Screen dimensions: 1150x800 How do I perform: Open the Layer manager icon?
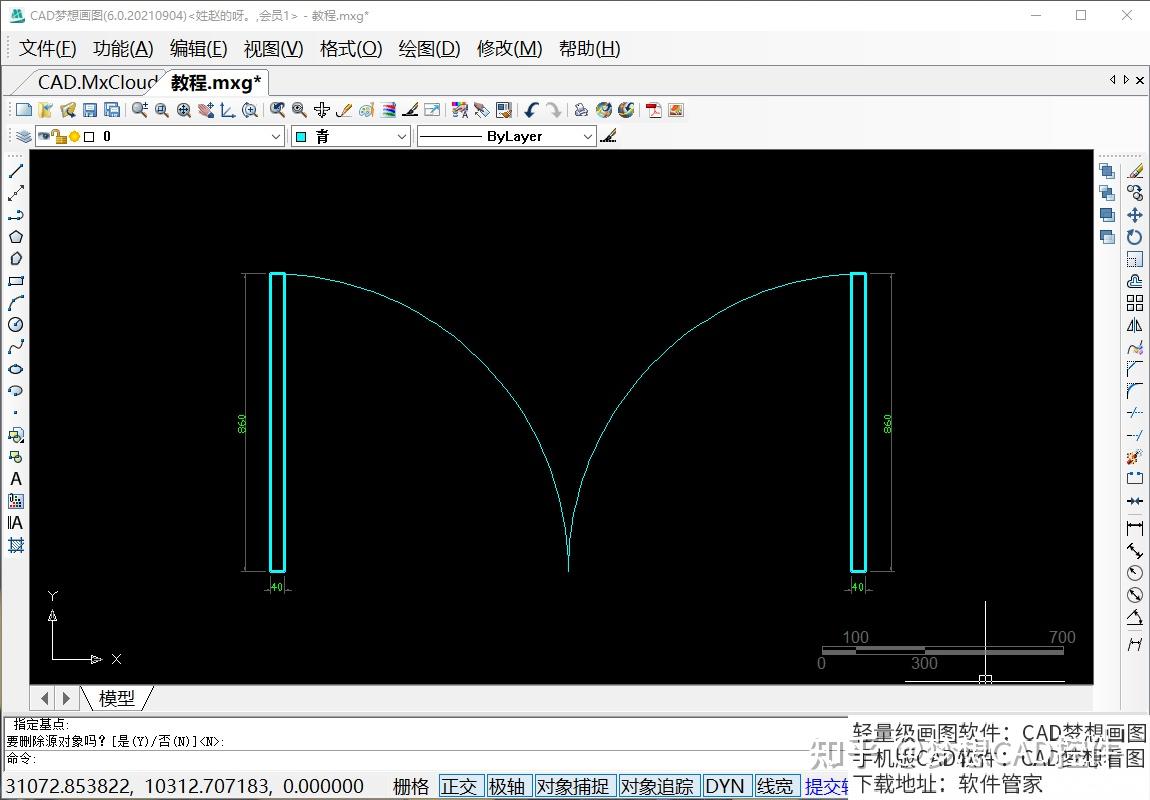point(23,136)
